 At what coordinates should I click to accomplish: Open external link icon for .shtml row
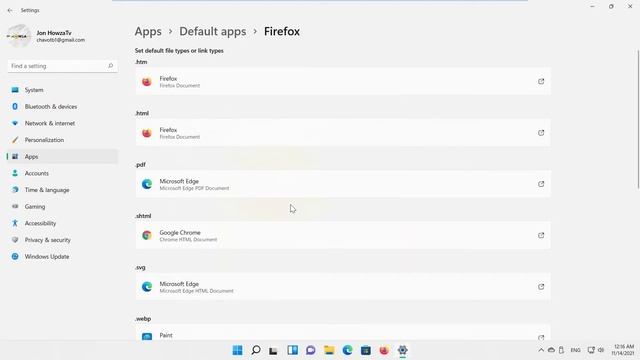[541, 235]
